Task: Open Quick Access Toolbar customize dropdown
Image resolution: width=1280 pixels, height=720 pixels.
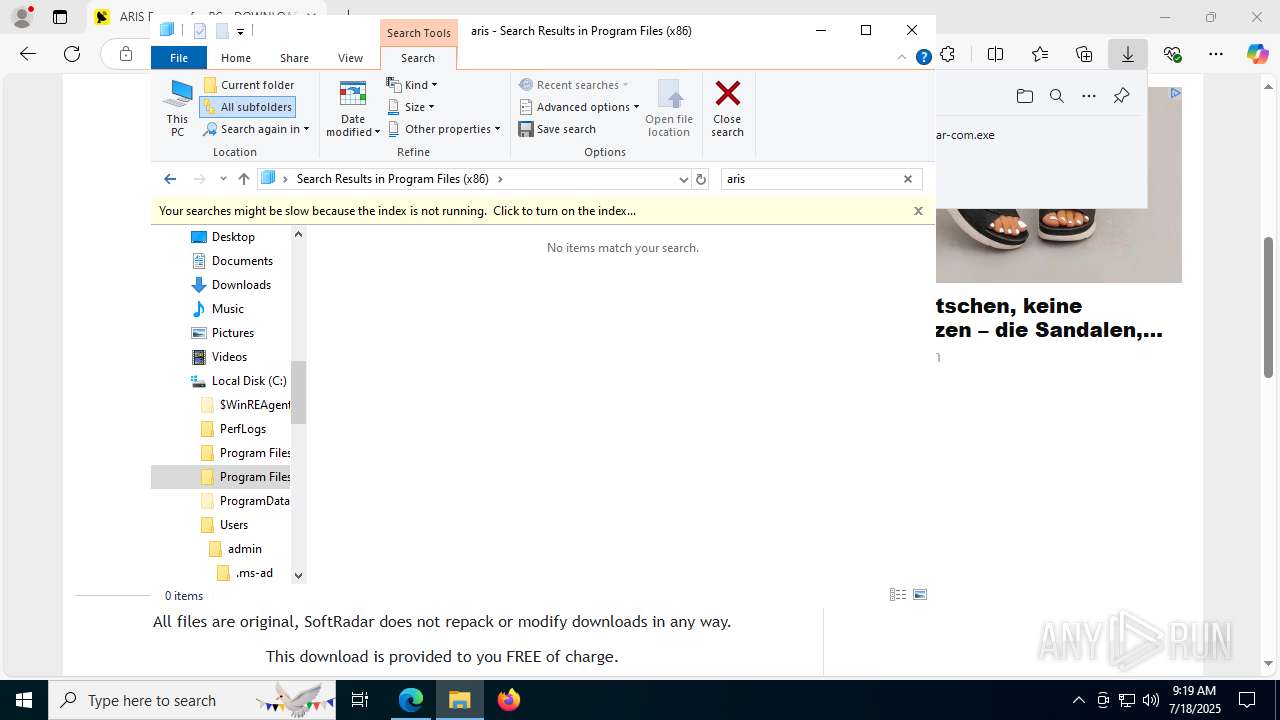Action: click(241, 32)
